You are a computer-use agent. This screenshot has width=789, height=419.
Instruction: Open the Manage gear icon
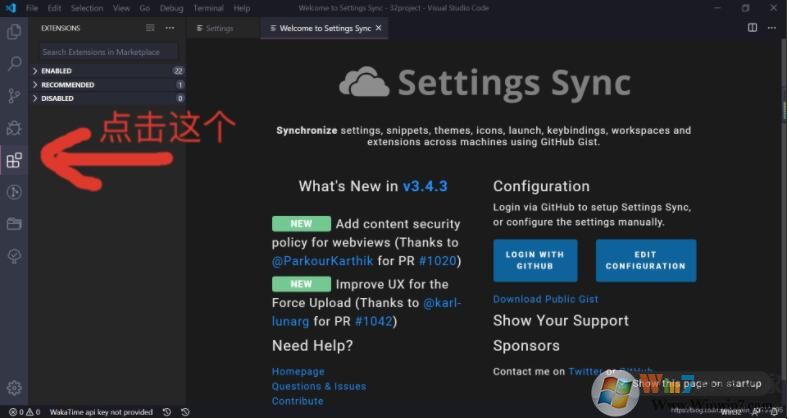(14, 388)
